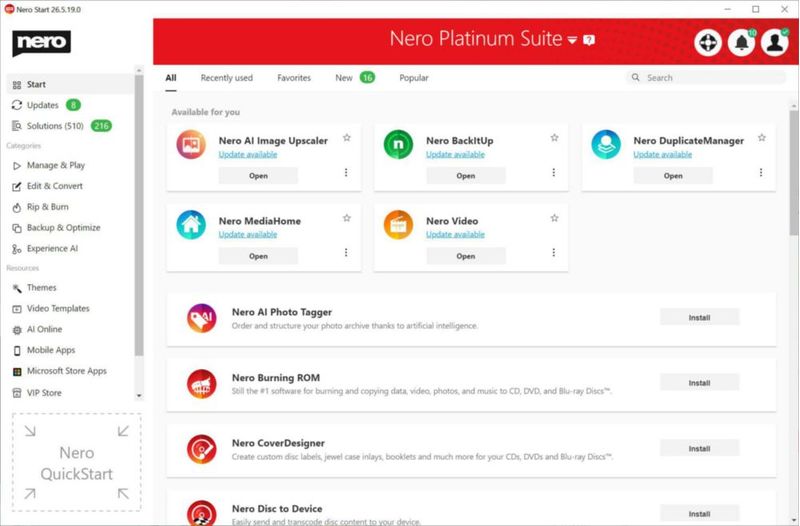Click the sidebar scroll down arrow
This screenshot has width=800, height=526.
pos(139,395)
